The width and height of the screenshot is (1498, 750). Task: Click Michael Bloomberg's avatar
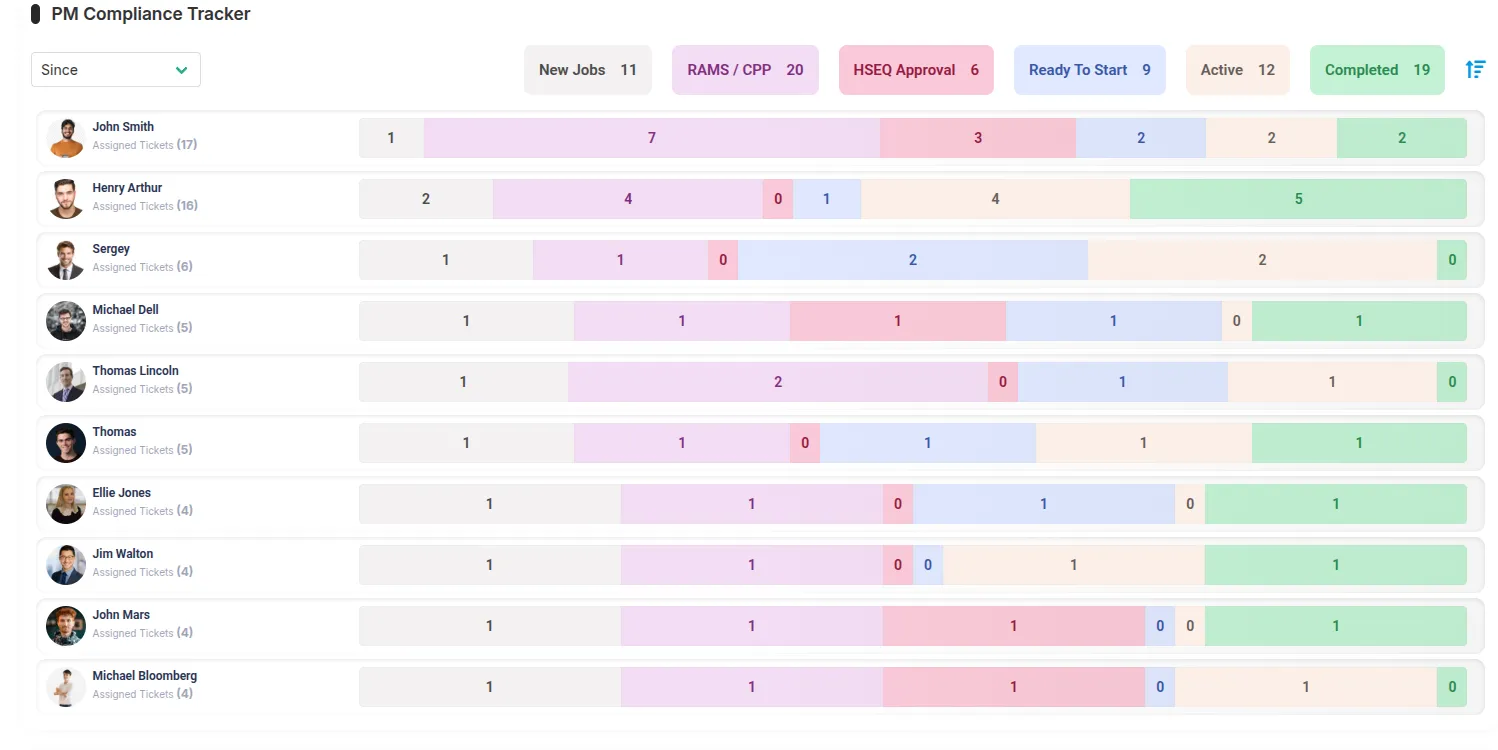pos(66,687)
